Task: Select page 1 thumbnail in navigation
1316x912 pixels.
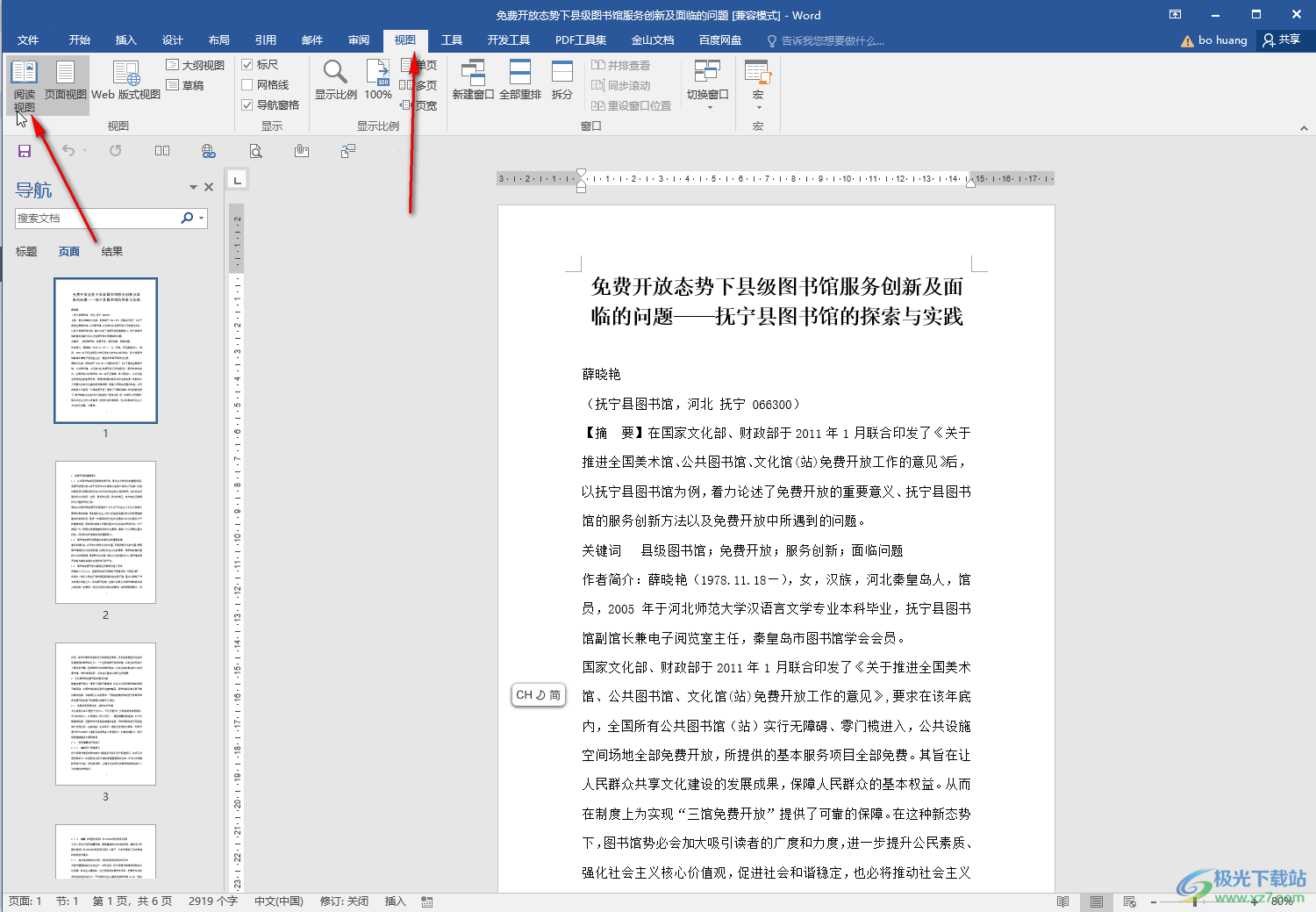Action: (105, 351)
